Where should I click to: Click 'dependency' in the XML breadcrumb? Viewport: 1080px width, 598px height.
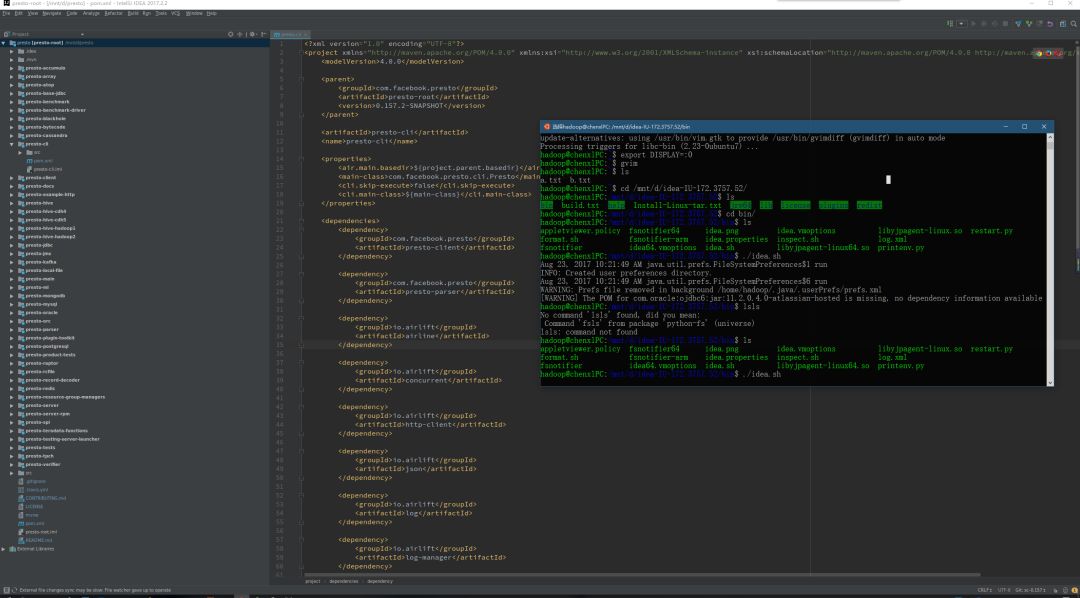(380, 581)
